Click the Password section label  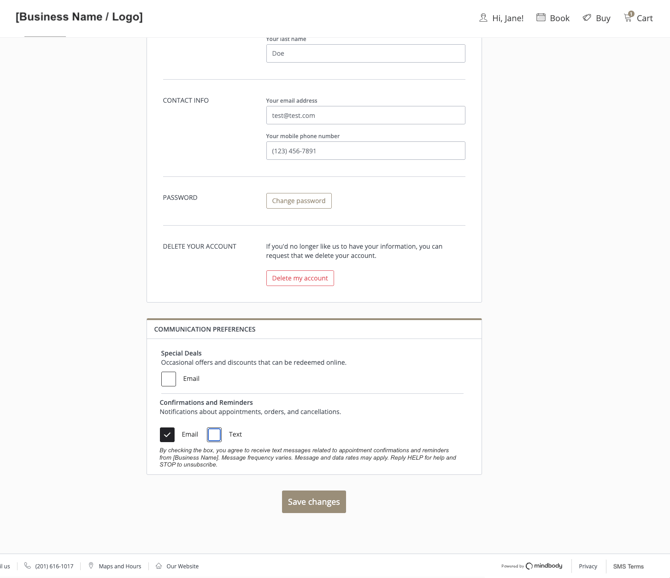coord(180,197)
